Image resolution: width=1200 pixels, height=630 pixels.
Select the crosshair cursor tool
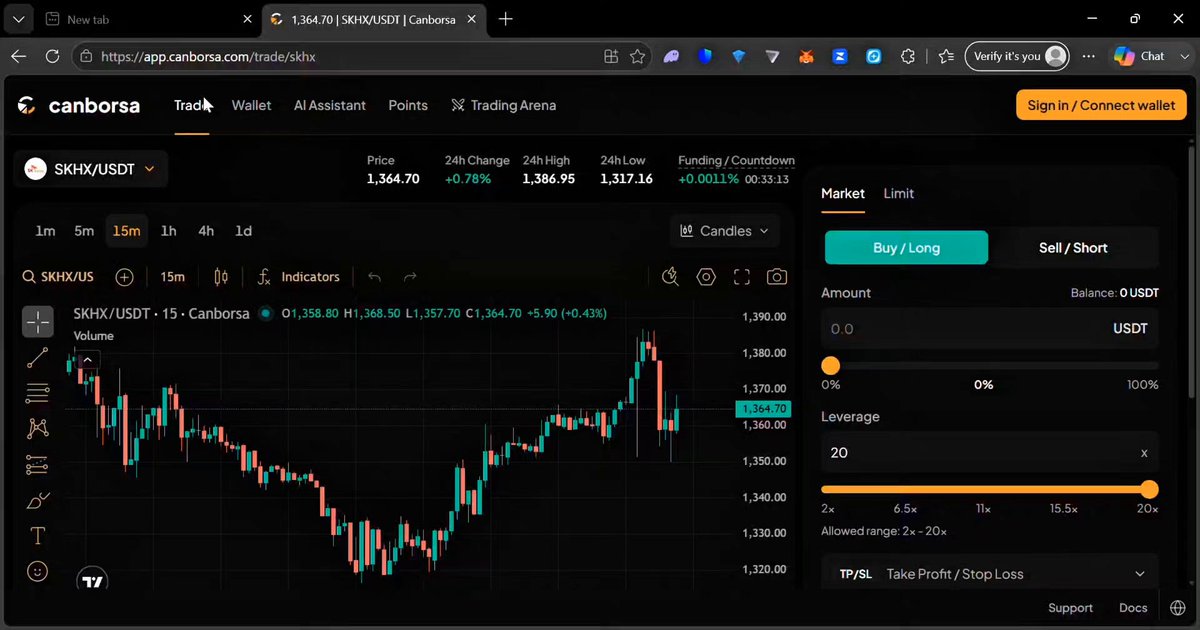pyautogui.click(x=38, y=321)
